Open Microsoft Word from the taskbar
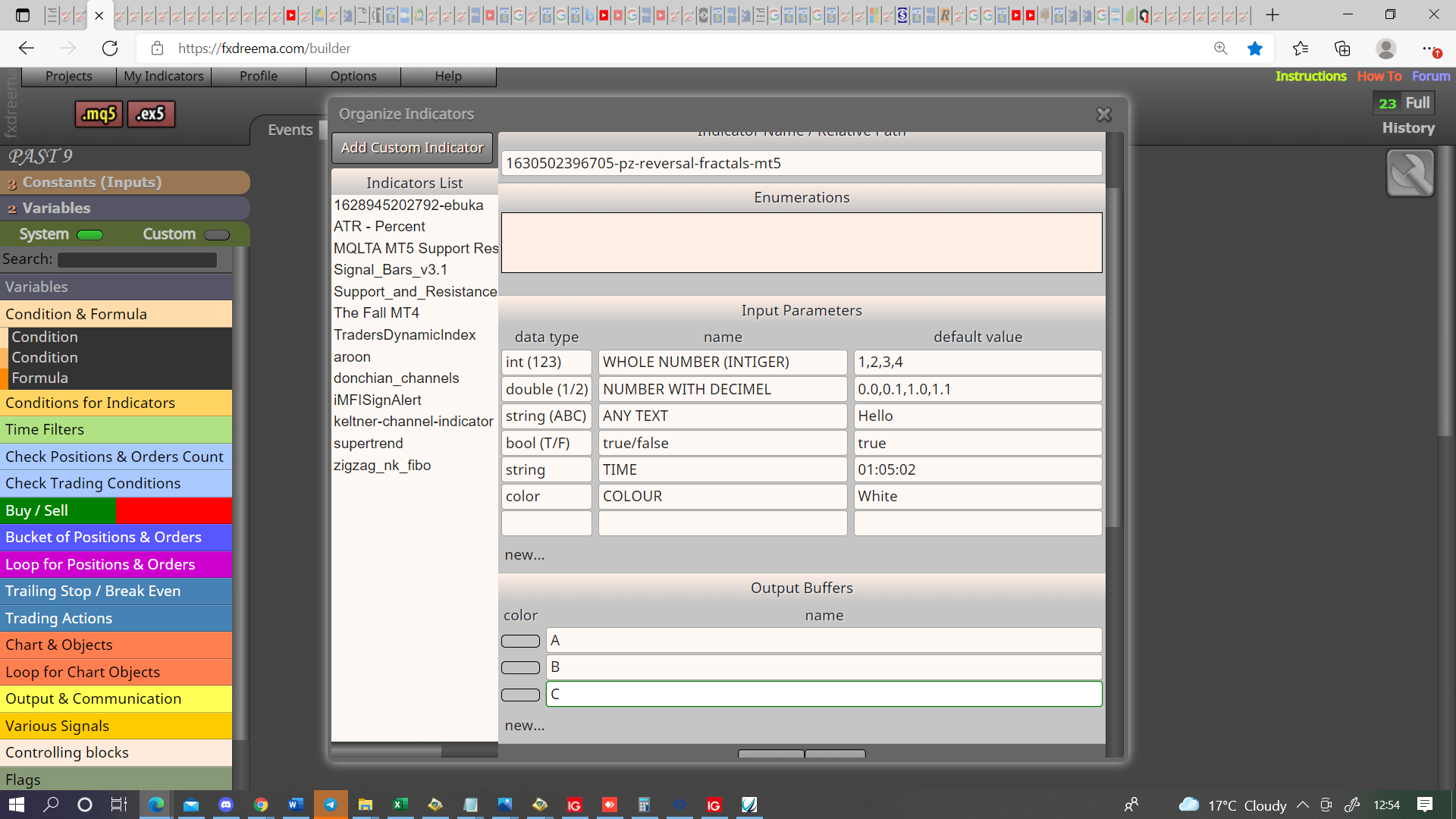 296,805
